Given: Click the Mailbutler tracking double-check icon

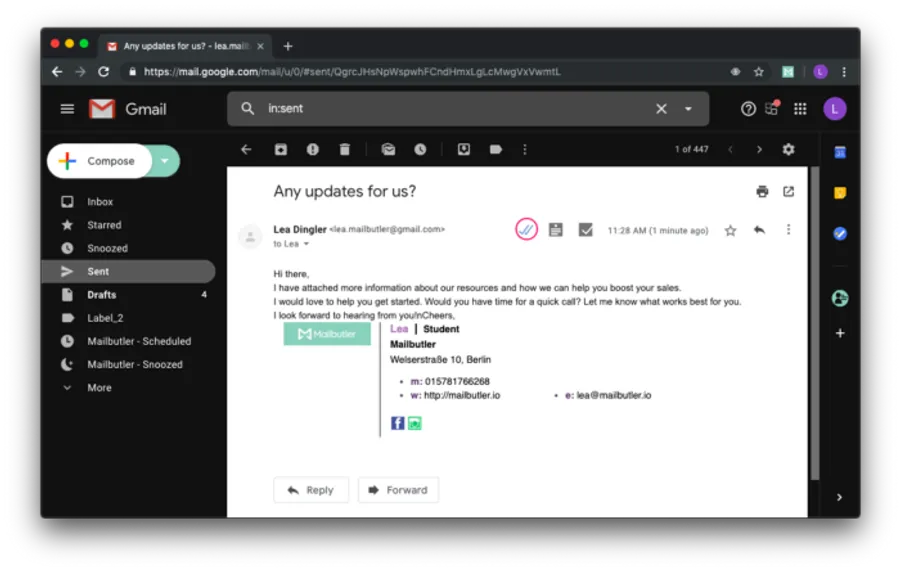Looking at the screenshot, I should (527, 229).
